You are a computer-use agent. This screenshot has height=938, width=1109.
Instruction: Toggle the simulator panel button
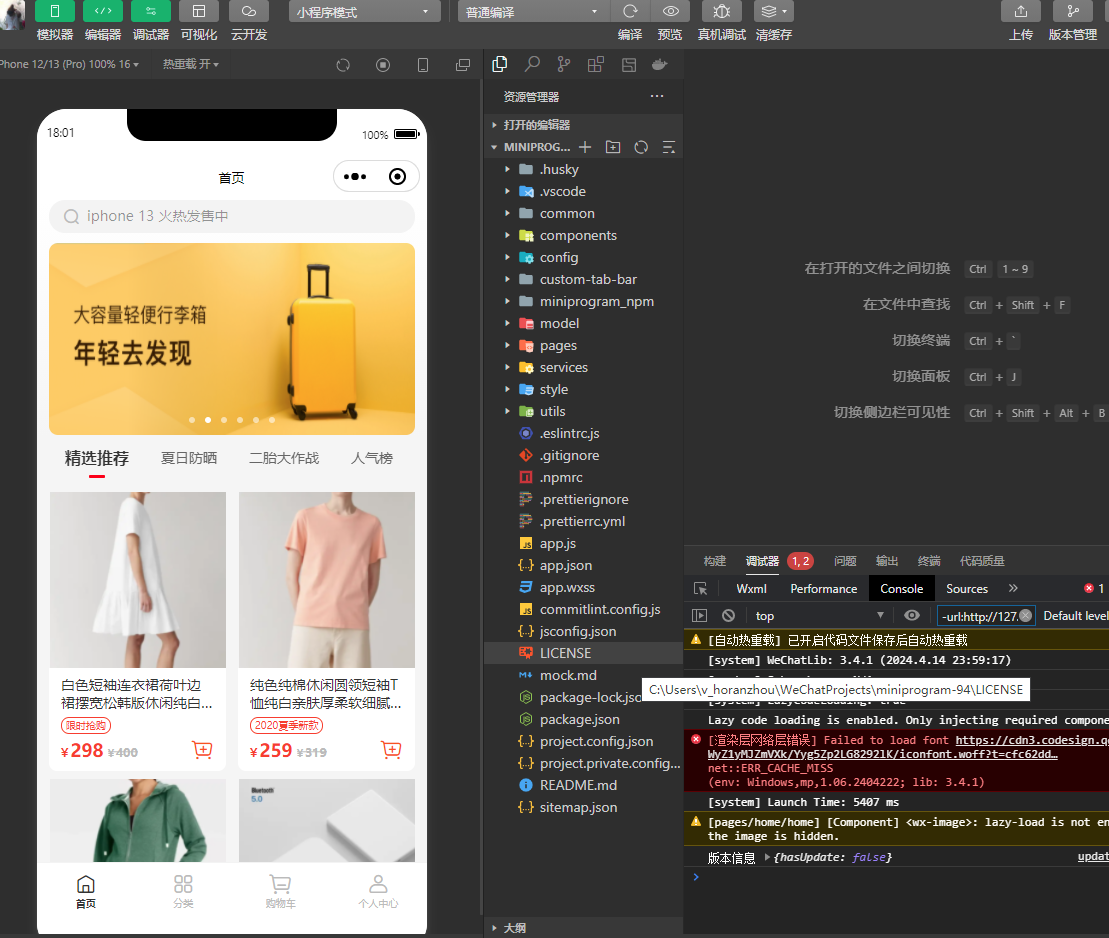click(x=54, y=11)
